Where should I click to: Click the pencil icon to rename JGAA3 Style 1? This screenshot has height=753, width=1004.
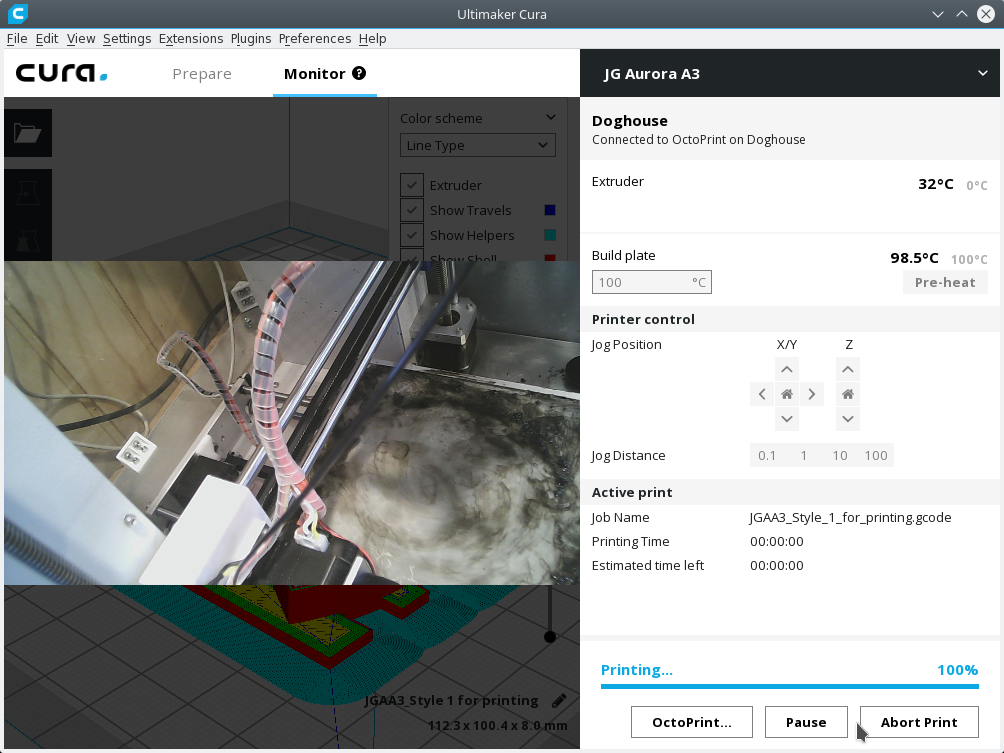tap(558, 700)
